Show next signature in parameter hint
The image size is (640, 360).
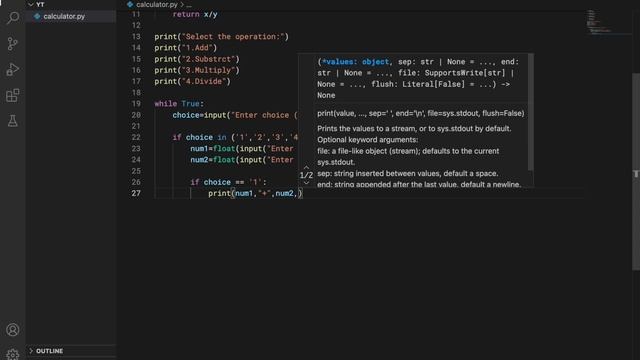pos(306,183)
